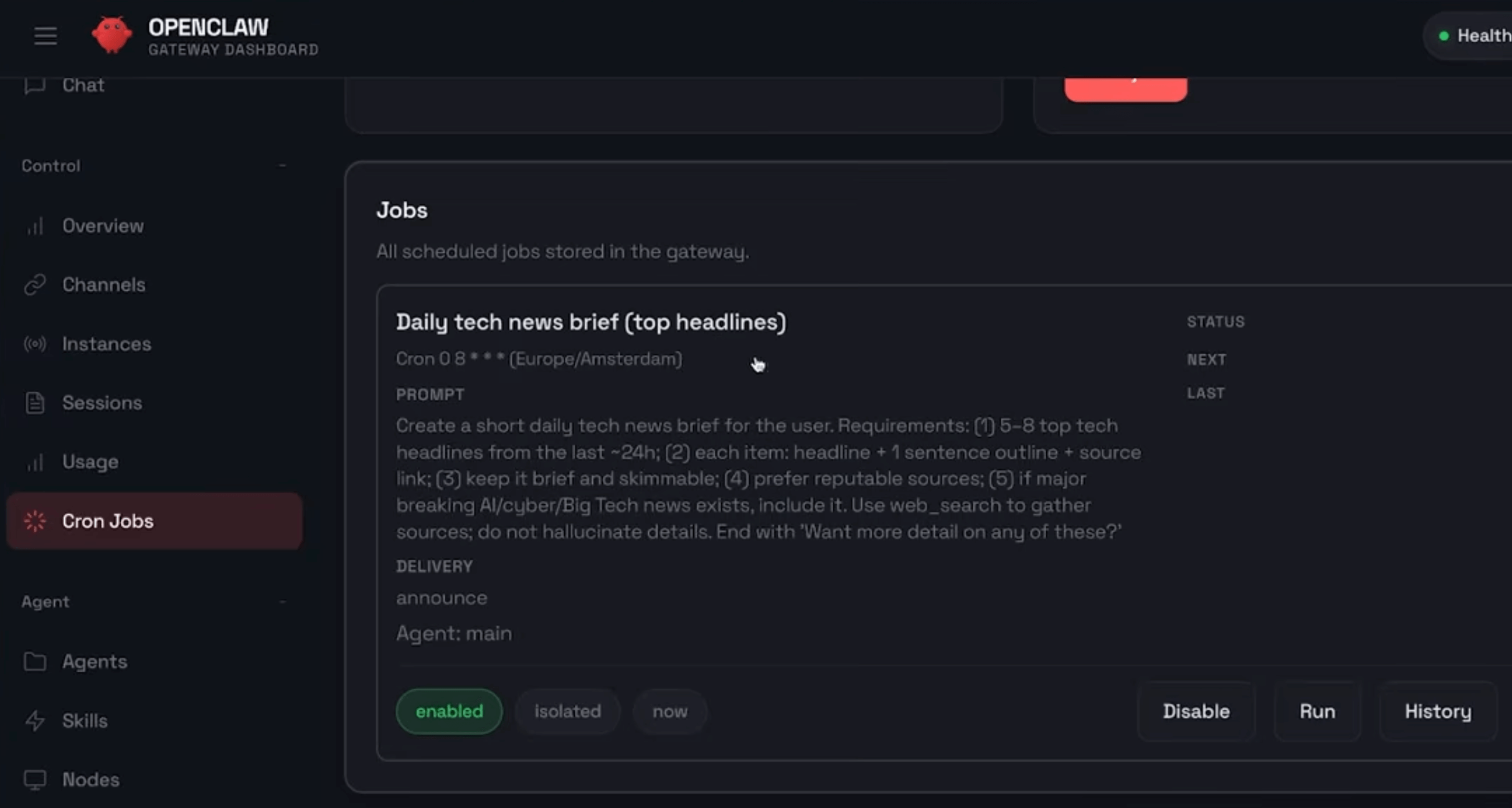The width and height of the screenshot is (1512, 808).
Task: Collapse the Control sidebar section
Action: (x=282, y=165)
